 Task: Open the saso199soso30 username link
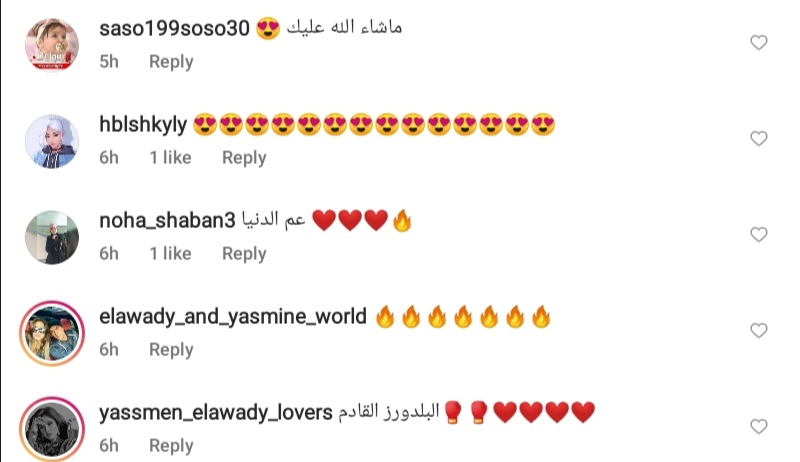coord(174,28)
